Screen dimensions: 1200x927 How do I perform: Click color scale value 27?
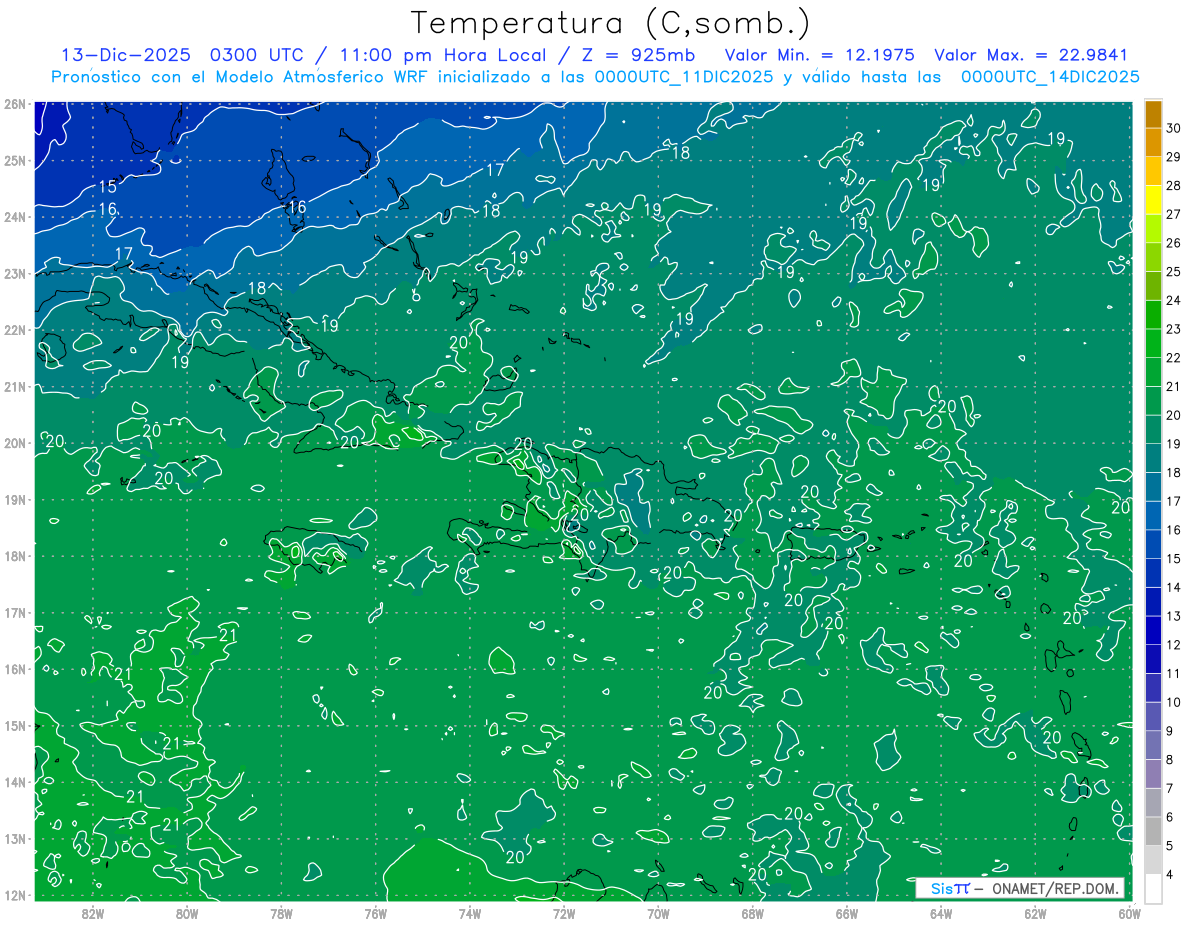(1174, 214)
